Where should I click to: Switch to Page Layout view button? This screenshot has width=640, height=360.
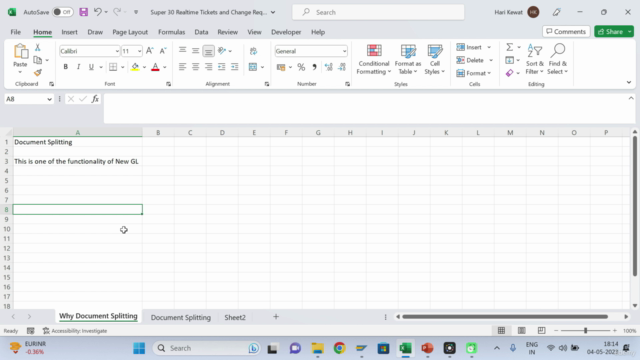point(521,330)
